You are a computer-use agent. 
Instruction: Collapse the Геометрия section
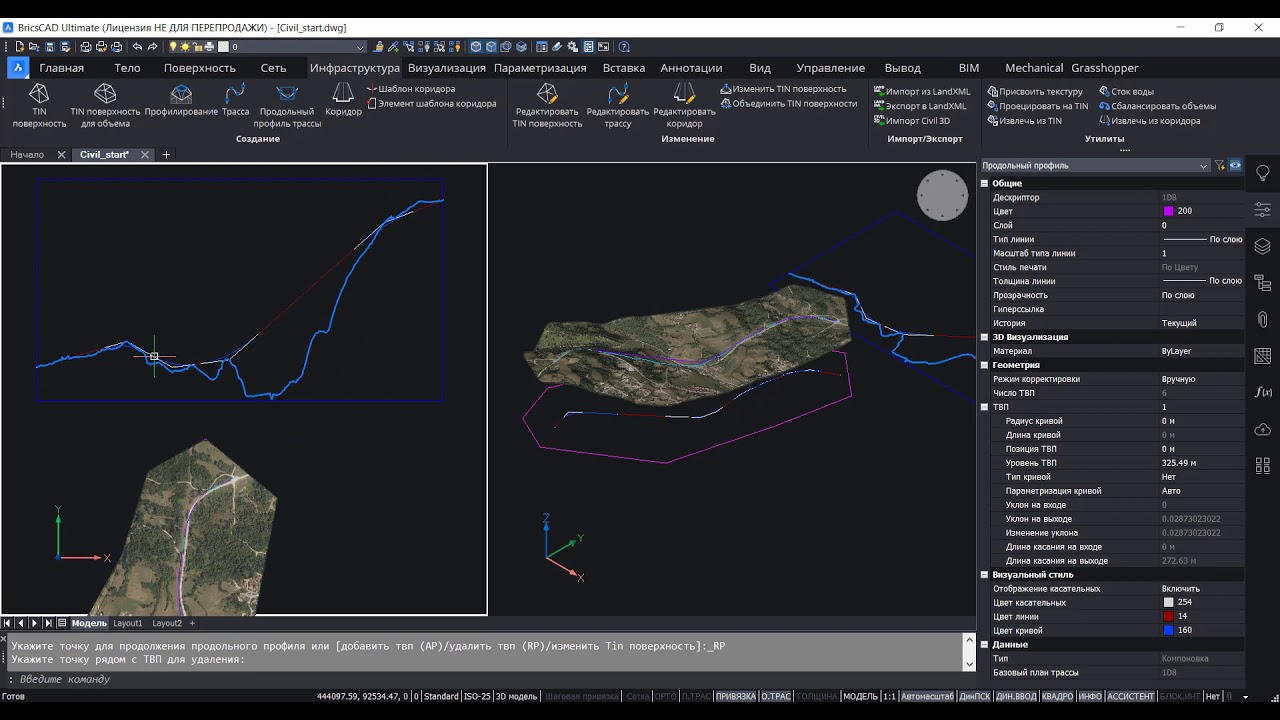click(x=984, y=365)
